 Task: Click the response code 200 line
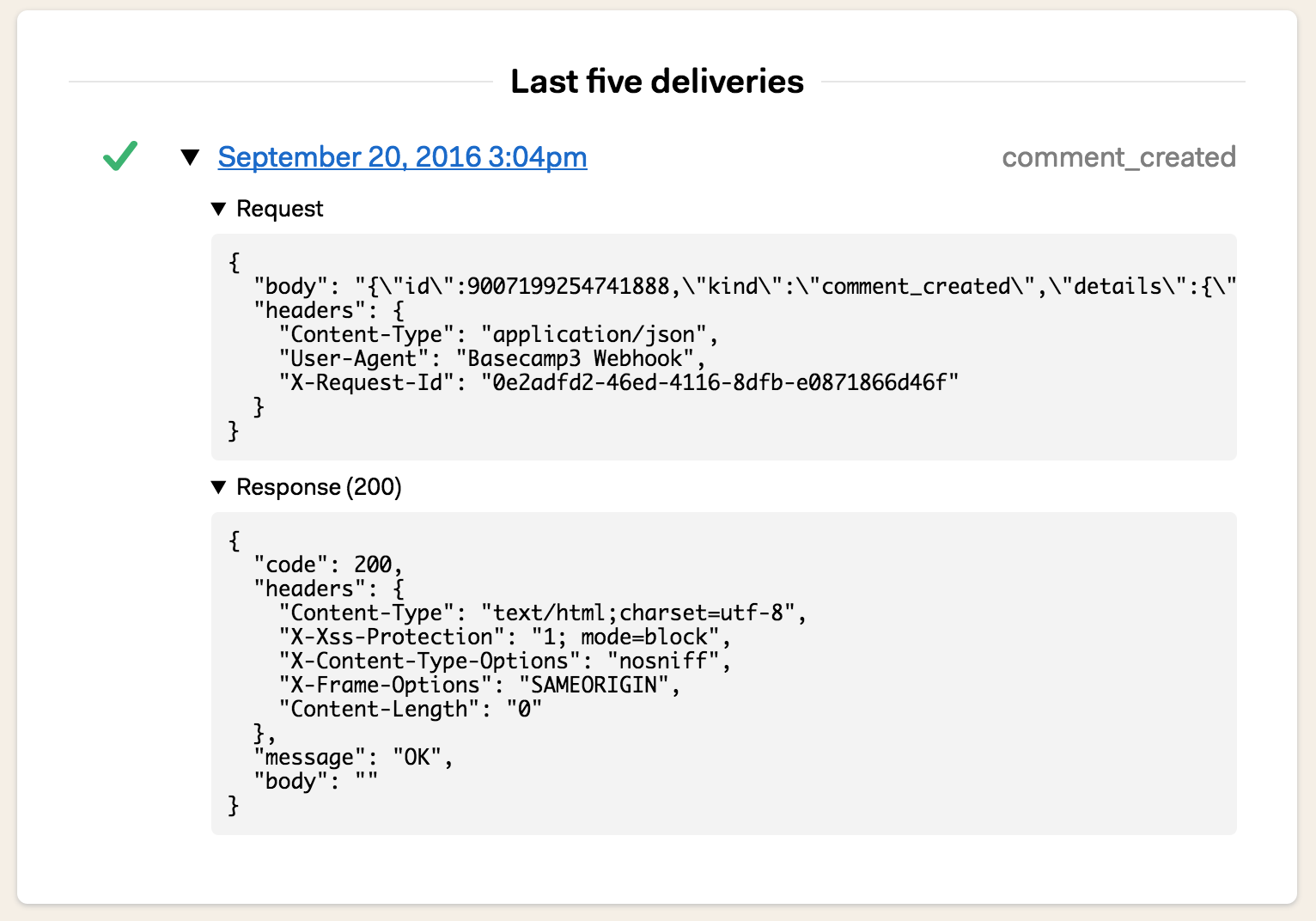click(328, 564)
